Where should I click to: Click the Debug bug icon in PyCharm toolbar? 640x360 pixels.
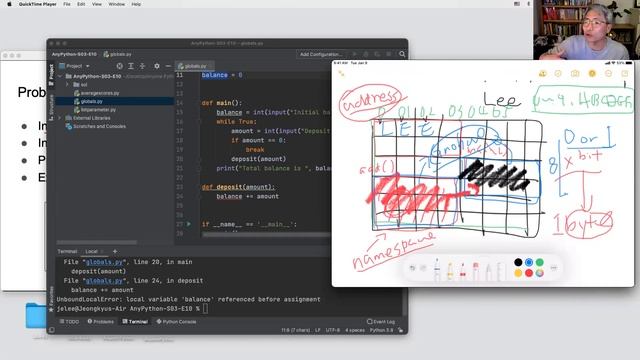(366, 54)
